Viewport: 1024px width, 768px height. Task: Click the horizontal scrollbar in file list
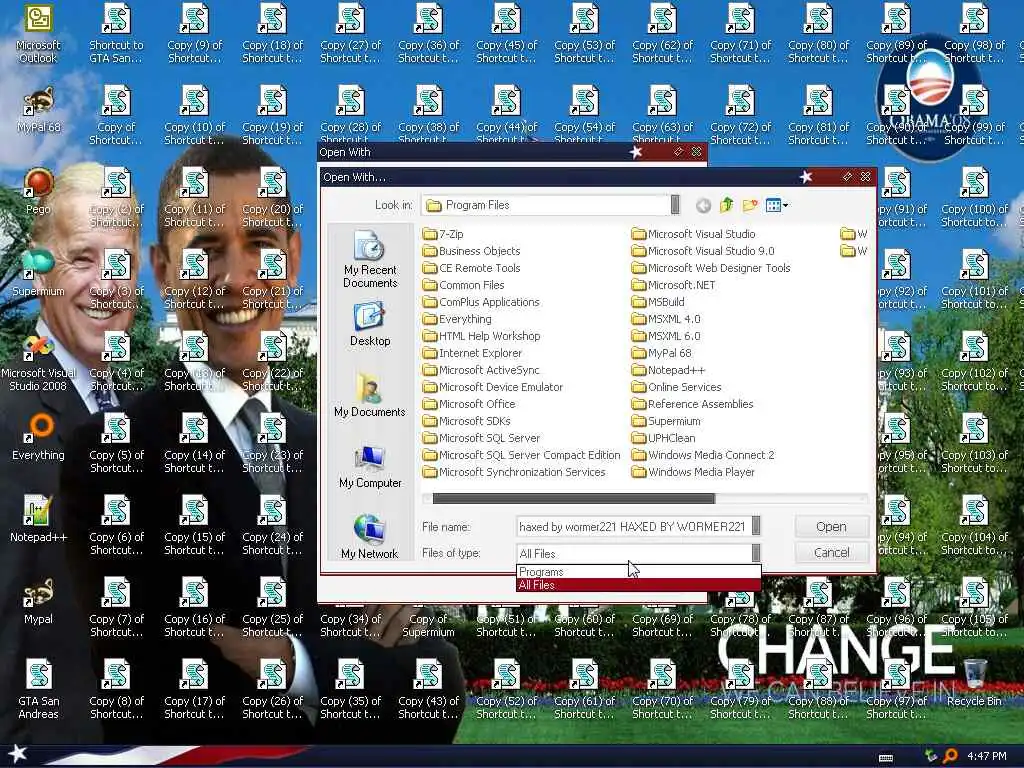[x=573, y=498]
